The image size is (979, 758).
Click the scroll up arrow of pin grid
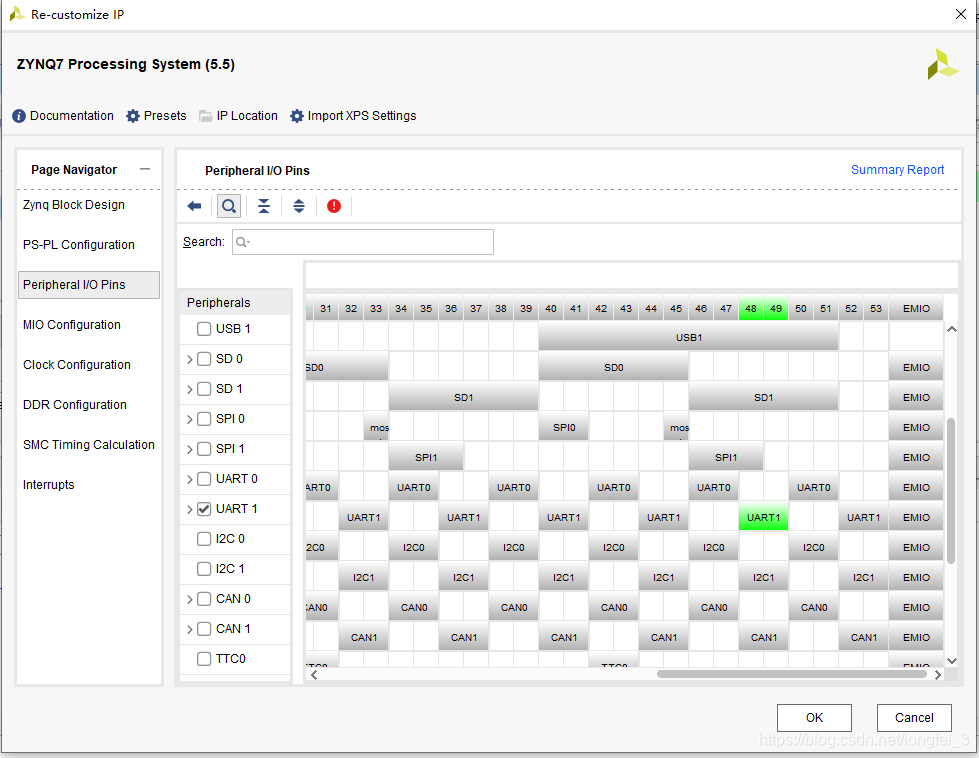(x=952, y=329)
